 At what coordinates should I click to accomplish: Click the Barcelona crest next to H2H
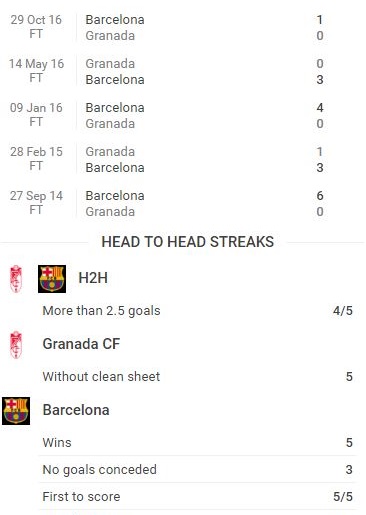tap(52, 279)
